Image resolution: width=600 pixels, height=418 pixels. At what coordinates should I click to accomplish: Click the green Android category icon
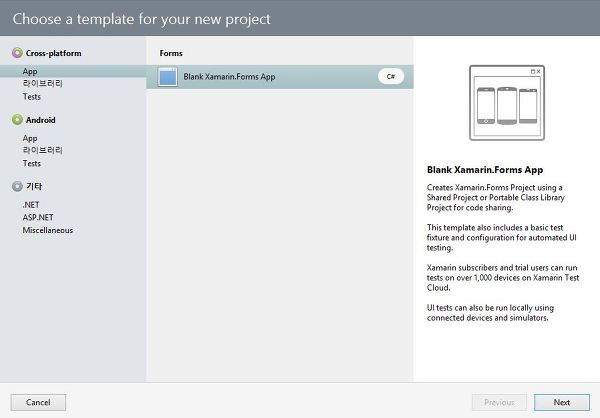(17, 120)
